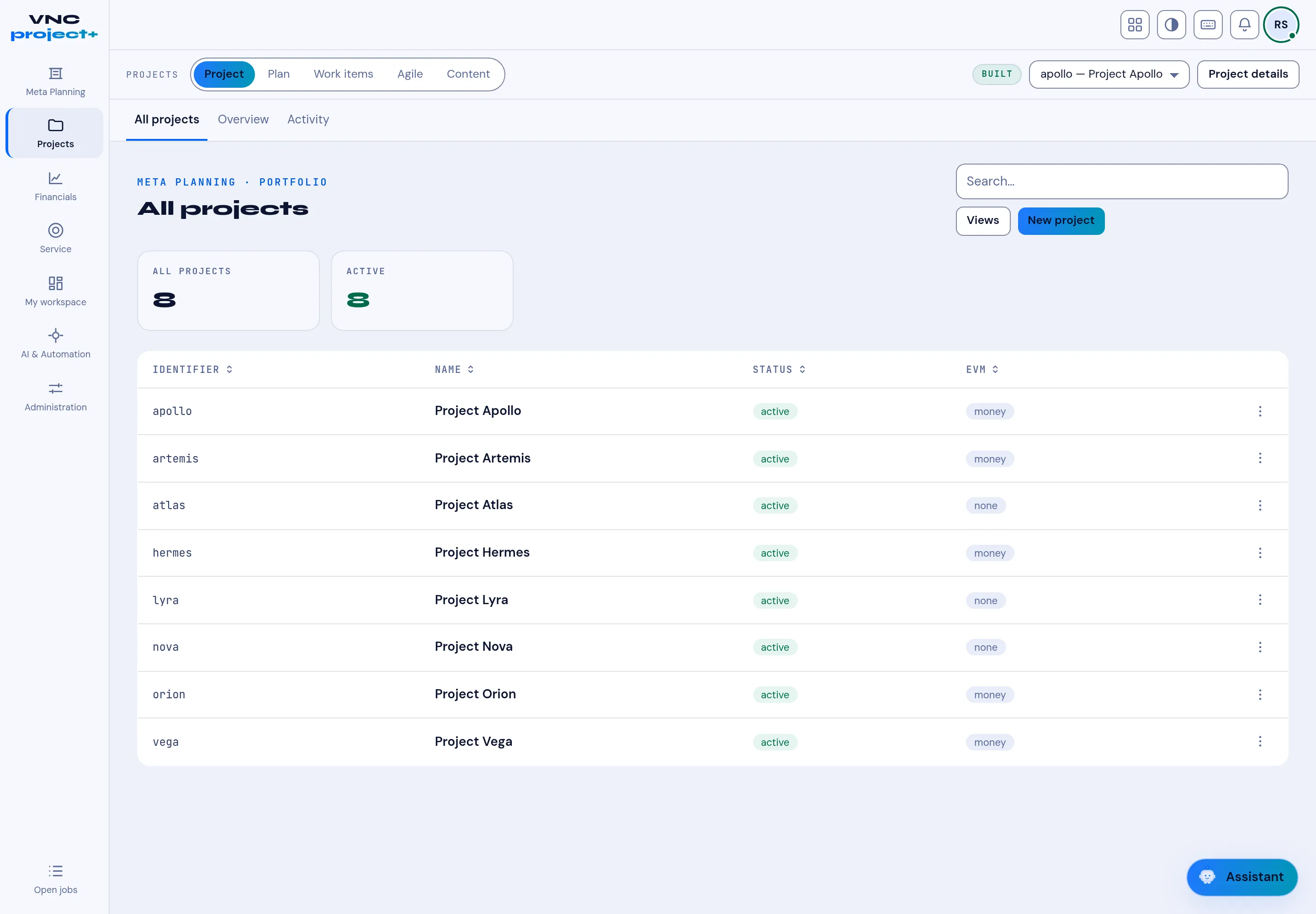Switch to the Content tab
The image size is (1316, 914).
(468, 74)
